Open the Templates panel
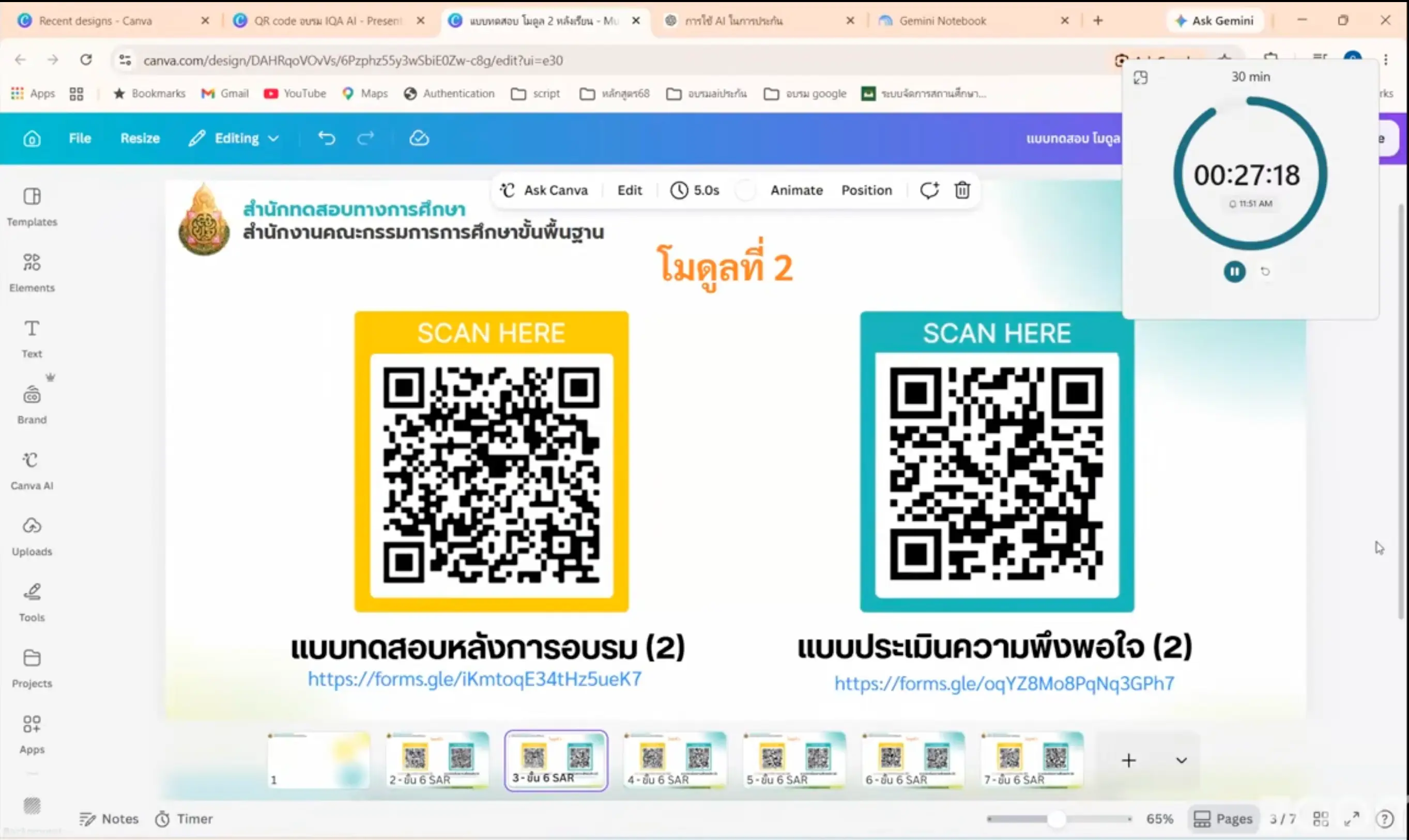This screenshot has width=1409, height=840. click(x=32, y=207)
